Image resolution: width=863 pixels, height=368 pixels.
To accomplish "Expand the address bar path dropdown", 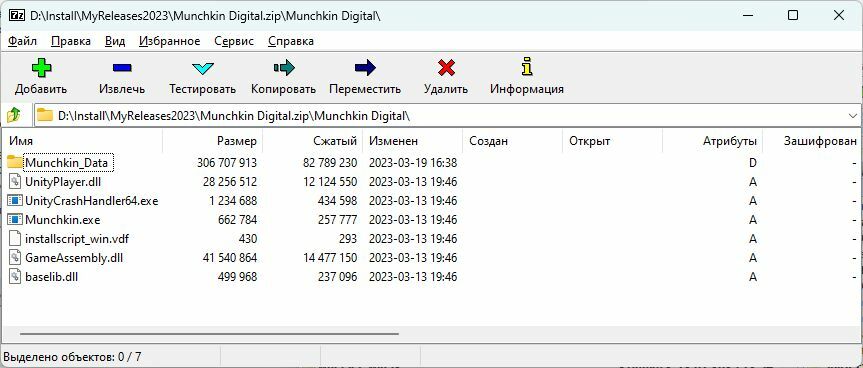I will click(853, 116).
